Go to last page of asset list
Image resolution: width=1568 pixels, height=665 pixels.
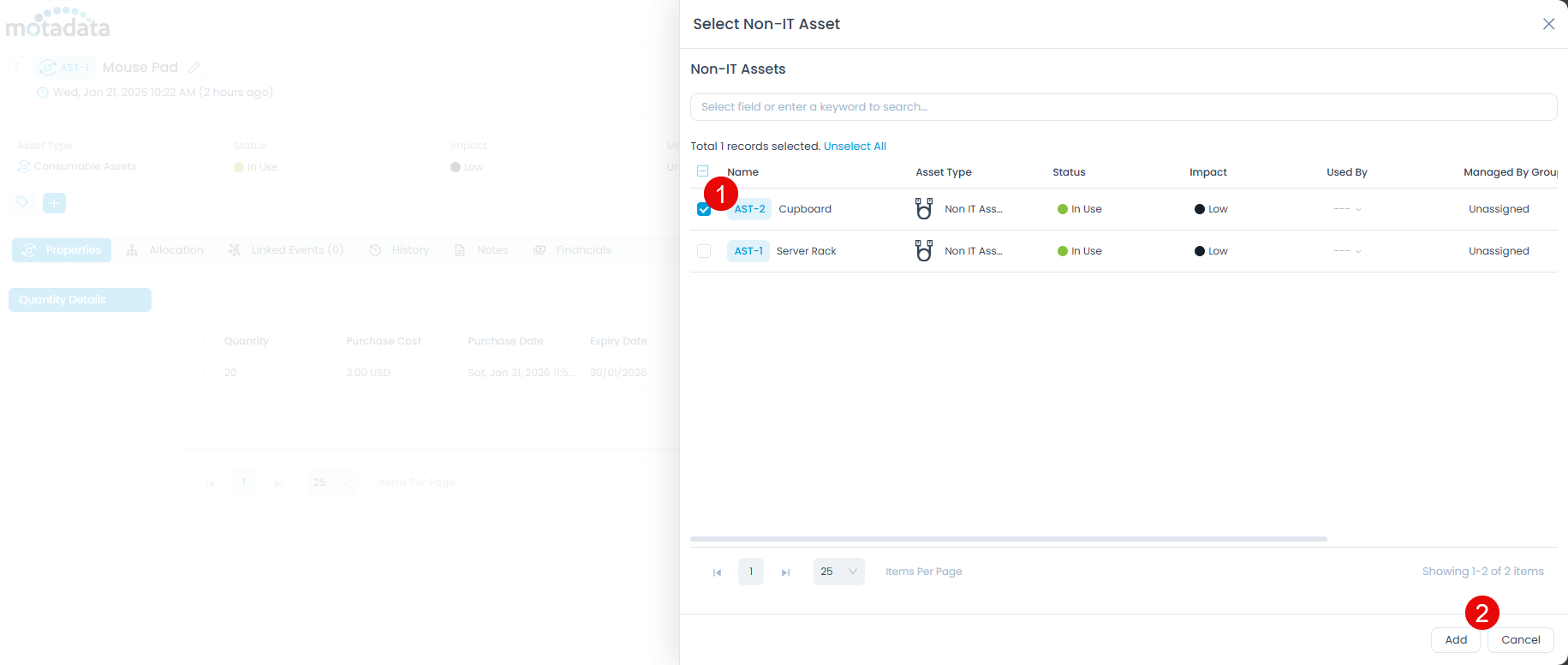coord(785,572)
